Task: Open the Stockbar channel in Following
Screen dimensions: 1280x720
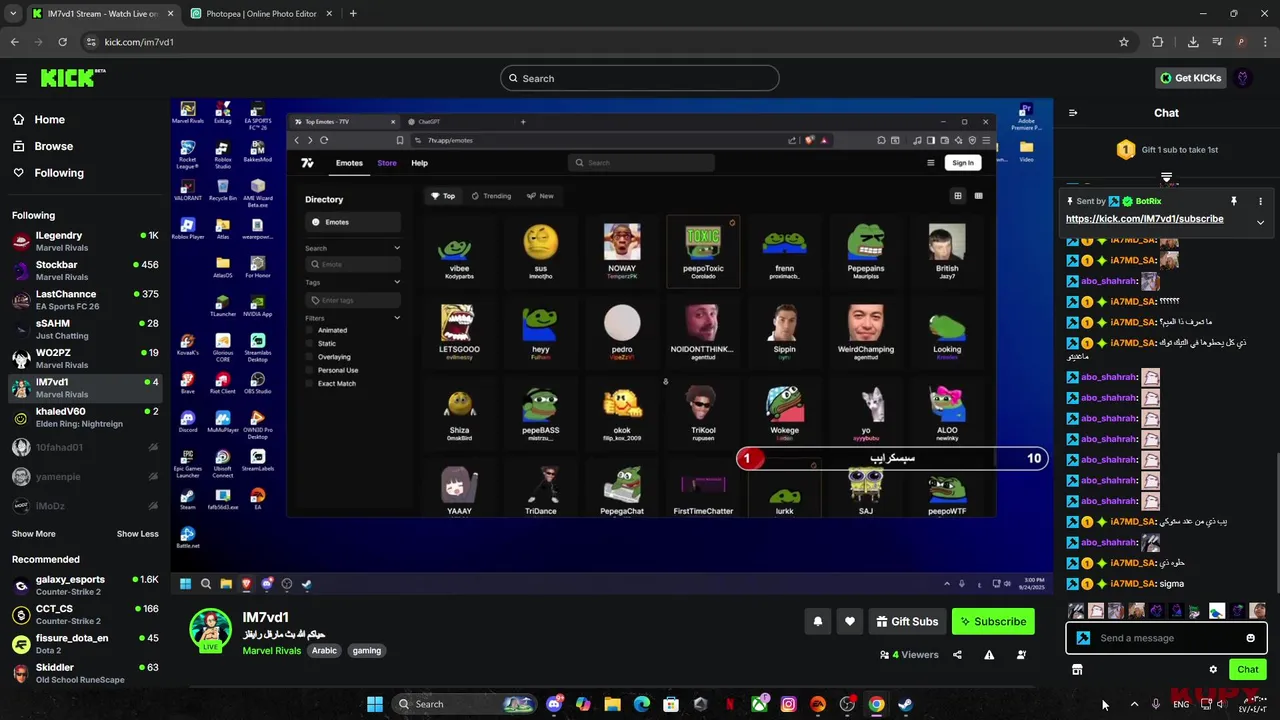Action: [x=85, y=270]
